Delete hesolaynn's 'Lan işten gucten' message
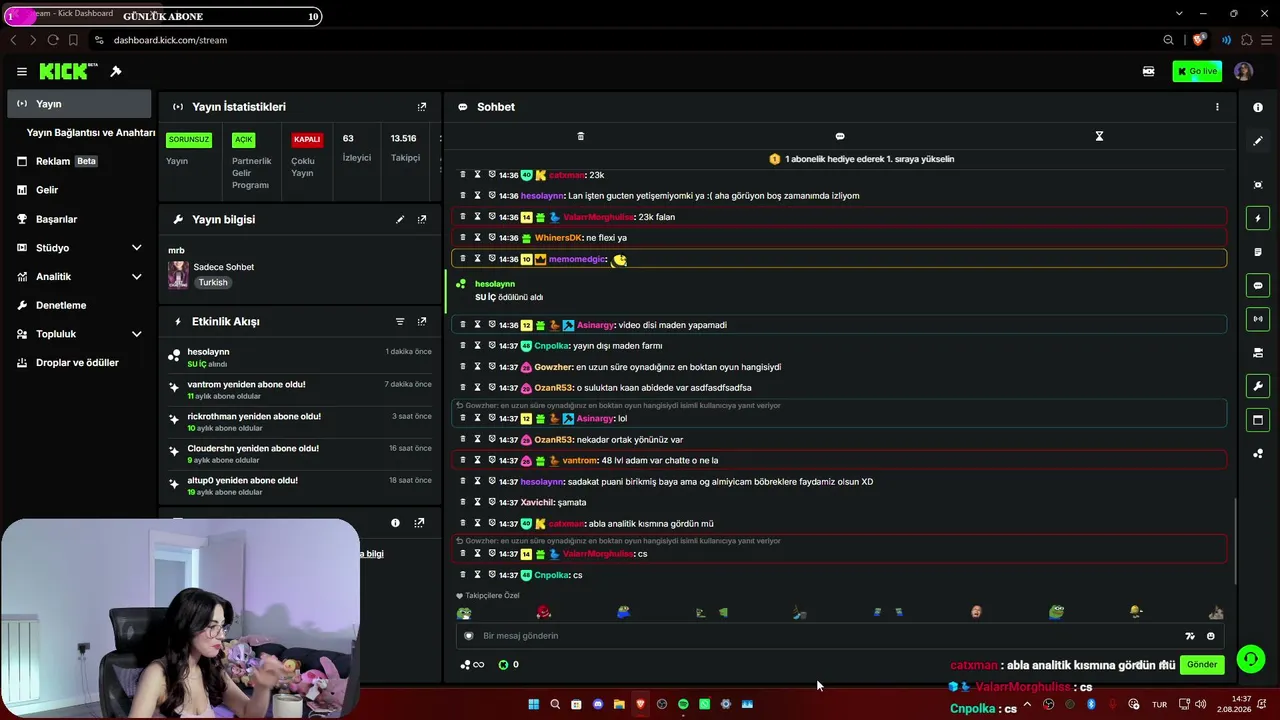This screenshot has width=1280, height=720. [462, 196]
